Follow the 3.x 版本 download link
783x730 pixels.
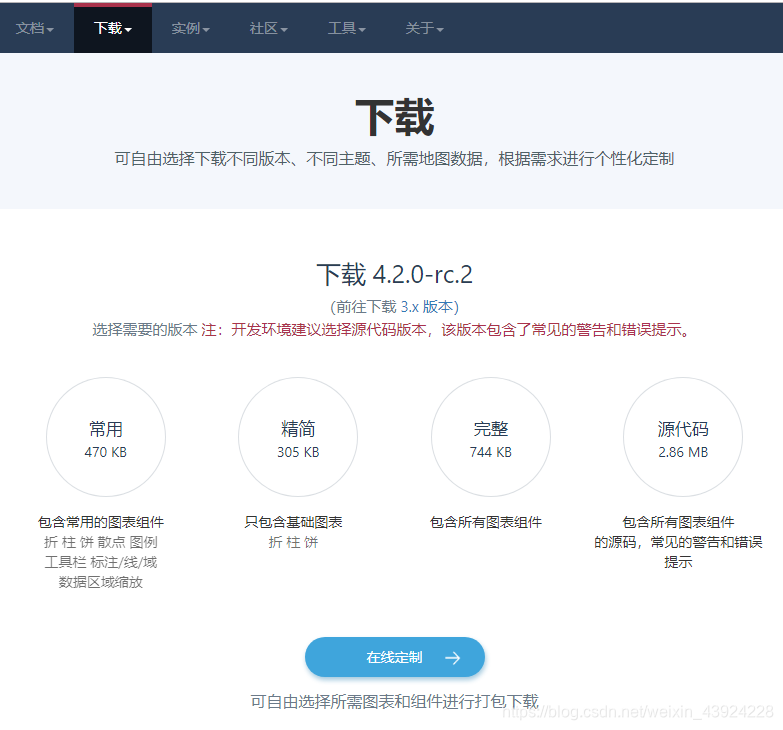tap(427, 307)
